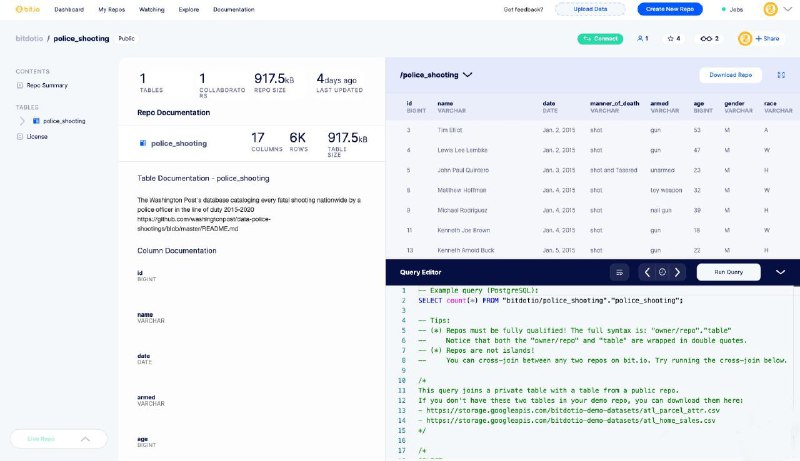Expand the account dropdown chevron
Viewport: 800px width, 461px height.
(787, 9)
